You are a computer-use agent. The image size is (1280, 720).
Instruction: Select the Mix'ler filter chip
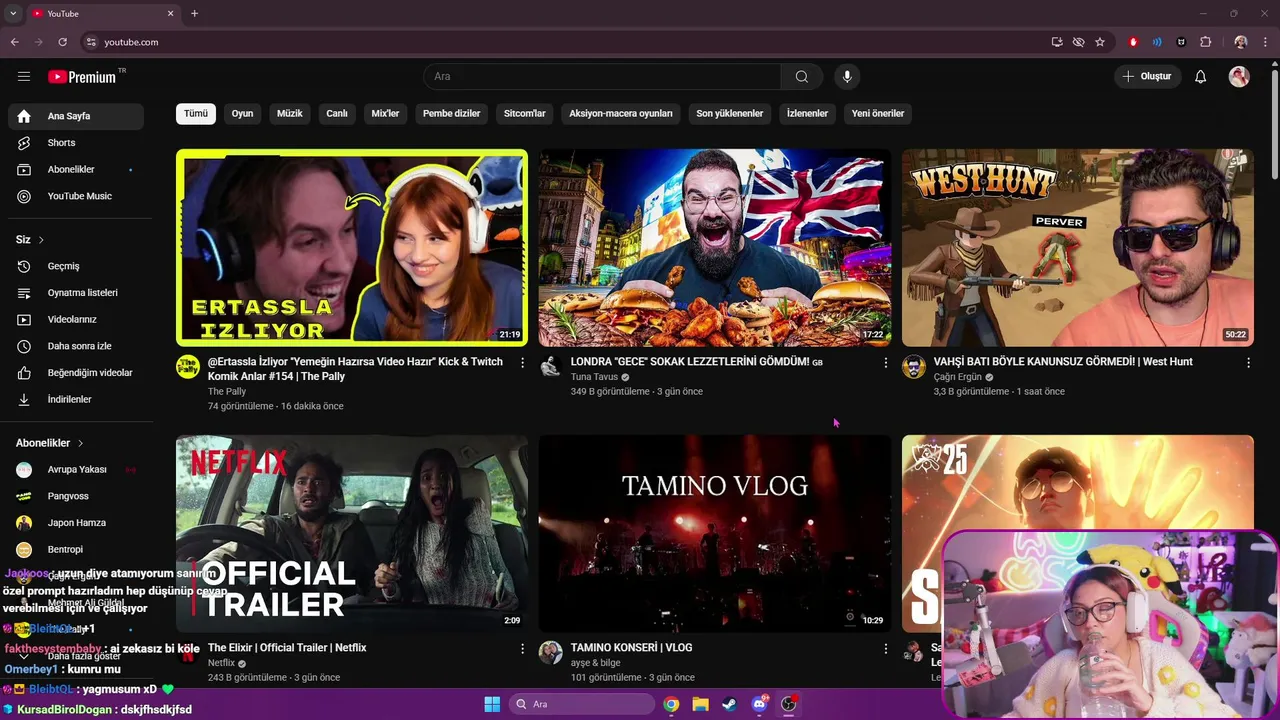(x=385, y=113)
